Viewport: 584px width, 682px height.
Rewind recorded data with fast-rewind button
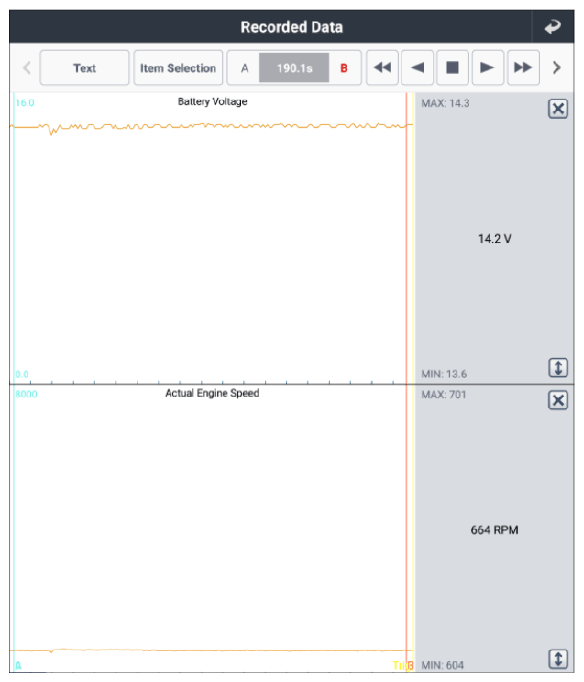click(382, 68)
